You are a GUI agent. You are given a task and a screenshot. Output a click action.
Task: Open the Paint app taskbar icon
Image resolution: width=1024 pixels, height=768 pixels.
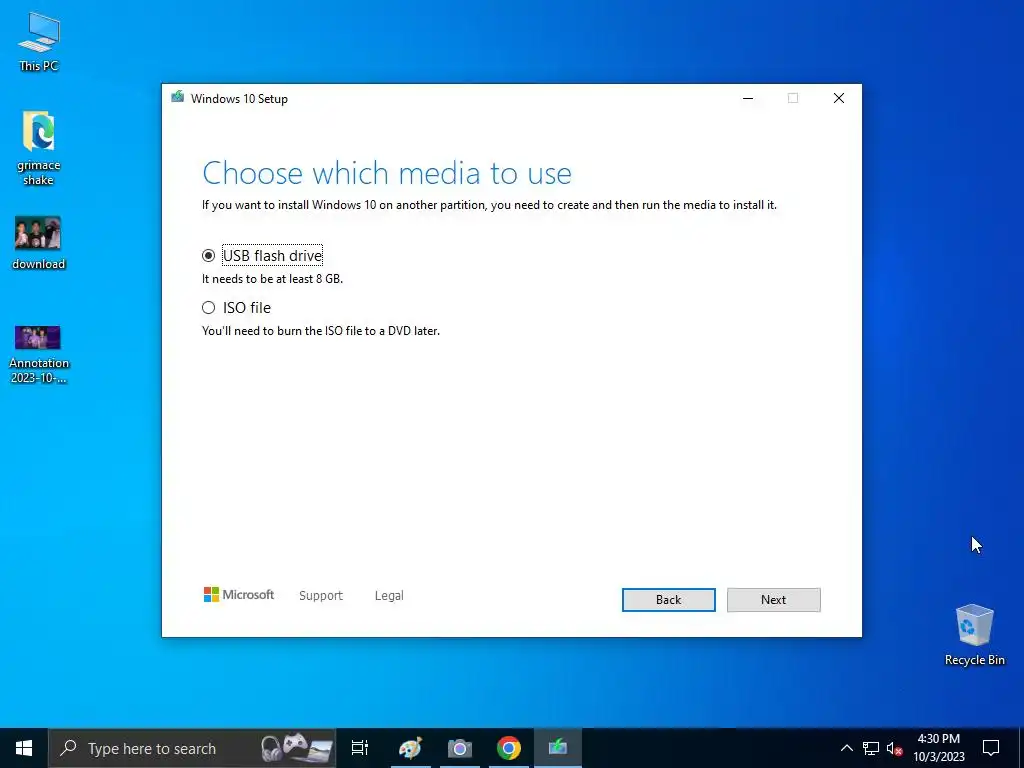tap(410, 748)
